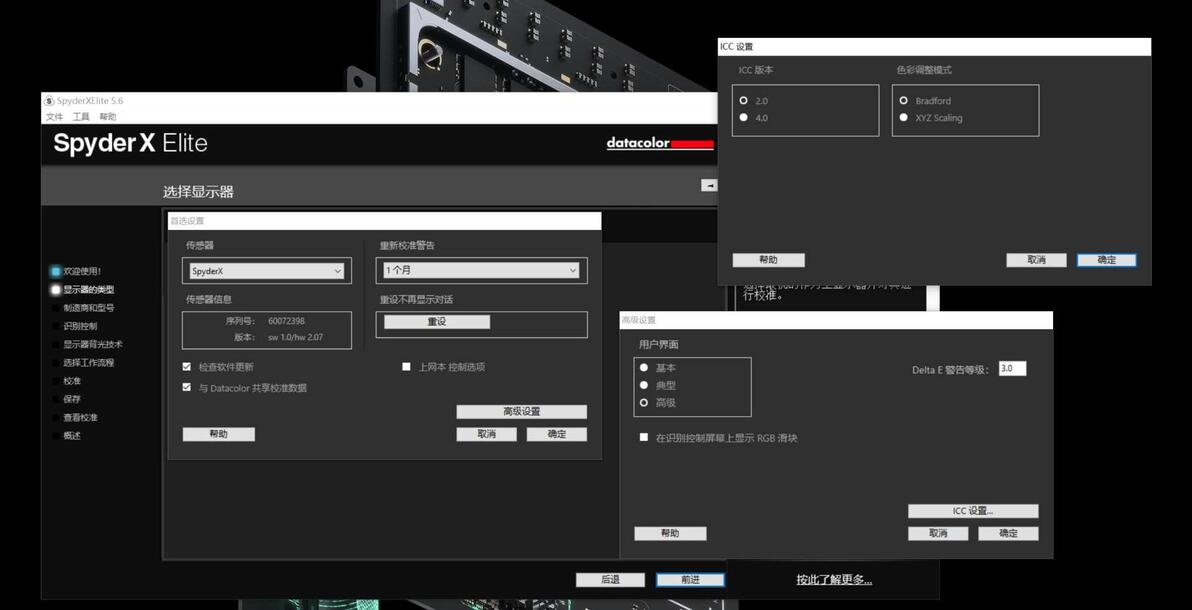This screenshot has height=610, width=1192.
Task: Click the datacolor logo in the header
Action: coord(660,143)
